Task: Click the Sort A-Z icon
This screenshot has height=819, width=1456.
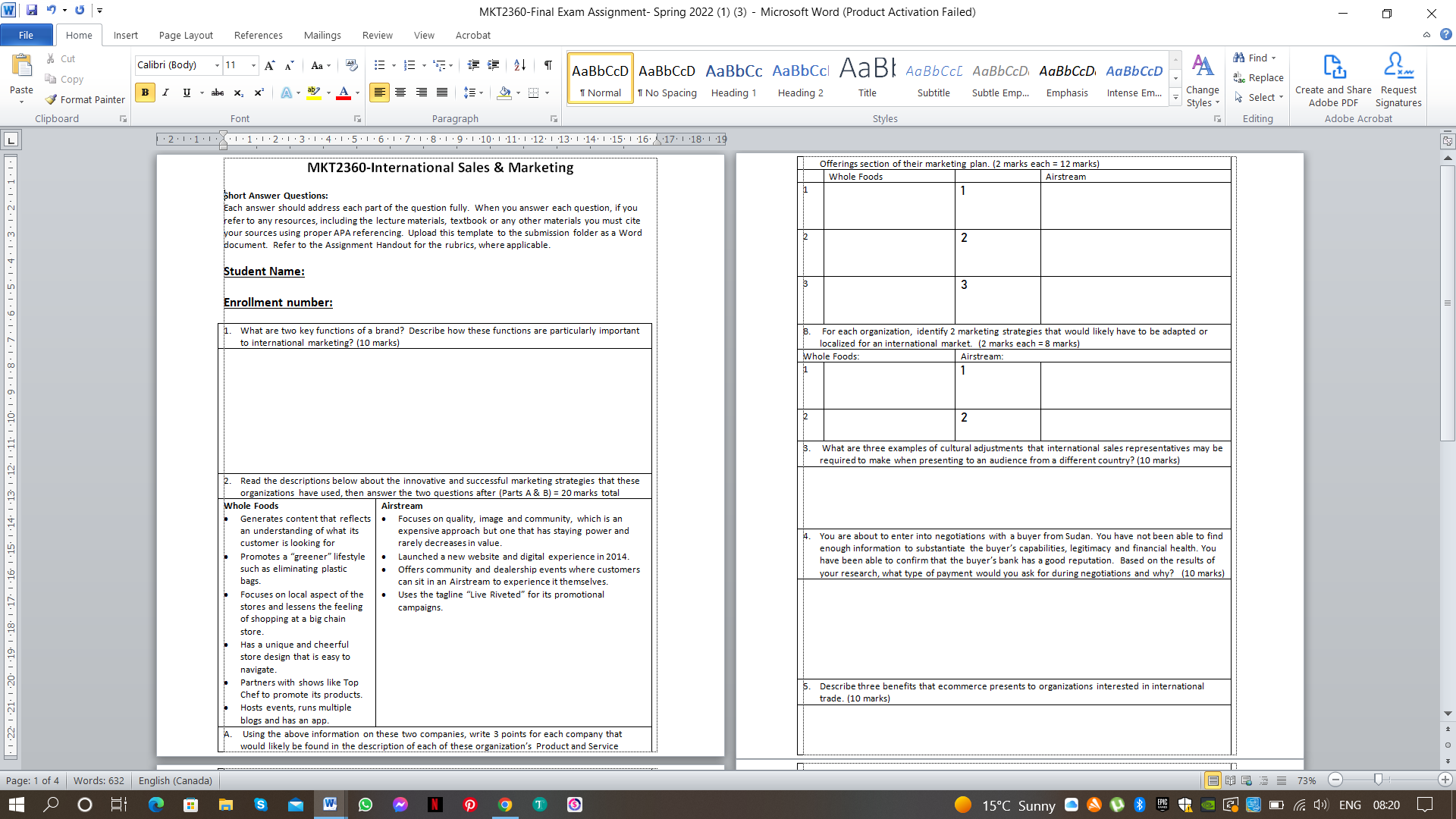Action: click(519, 65)
